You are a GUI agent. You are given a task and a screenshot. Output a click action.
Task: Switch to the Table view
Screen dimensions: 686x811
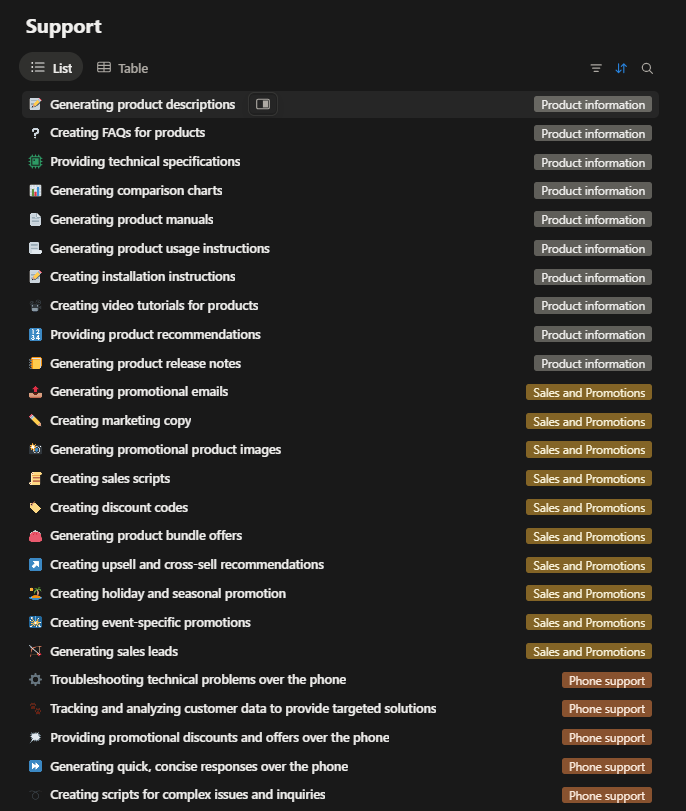(121, 68)
